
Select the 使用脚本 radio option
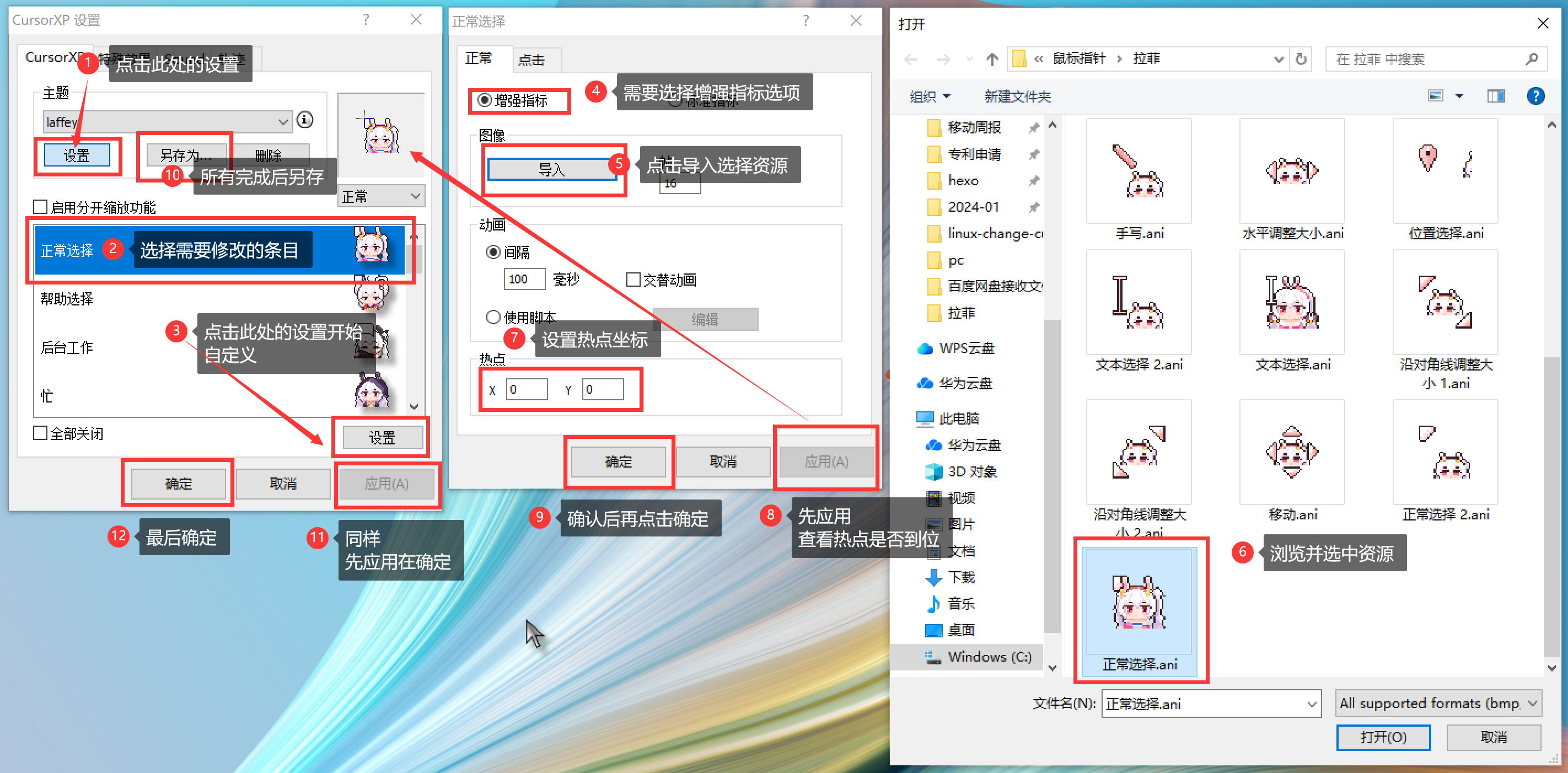[493, 317]
